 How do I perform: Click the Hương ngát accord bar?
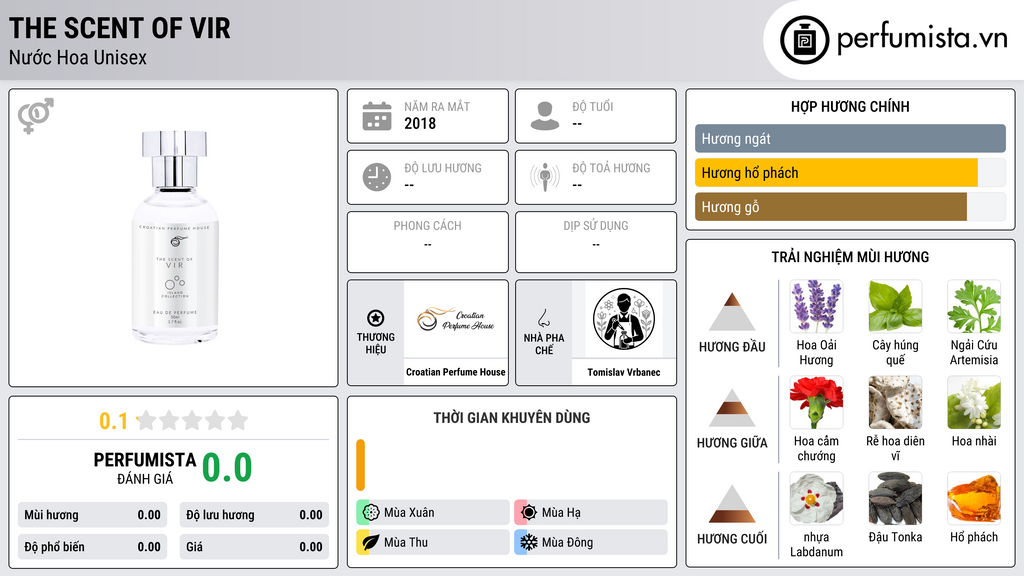point(850,138)
